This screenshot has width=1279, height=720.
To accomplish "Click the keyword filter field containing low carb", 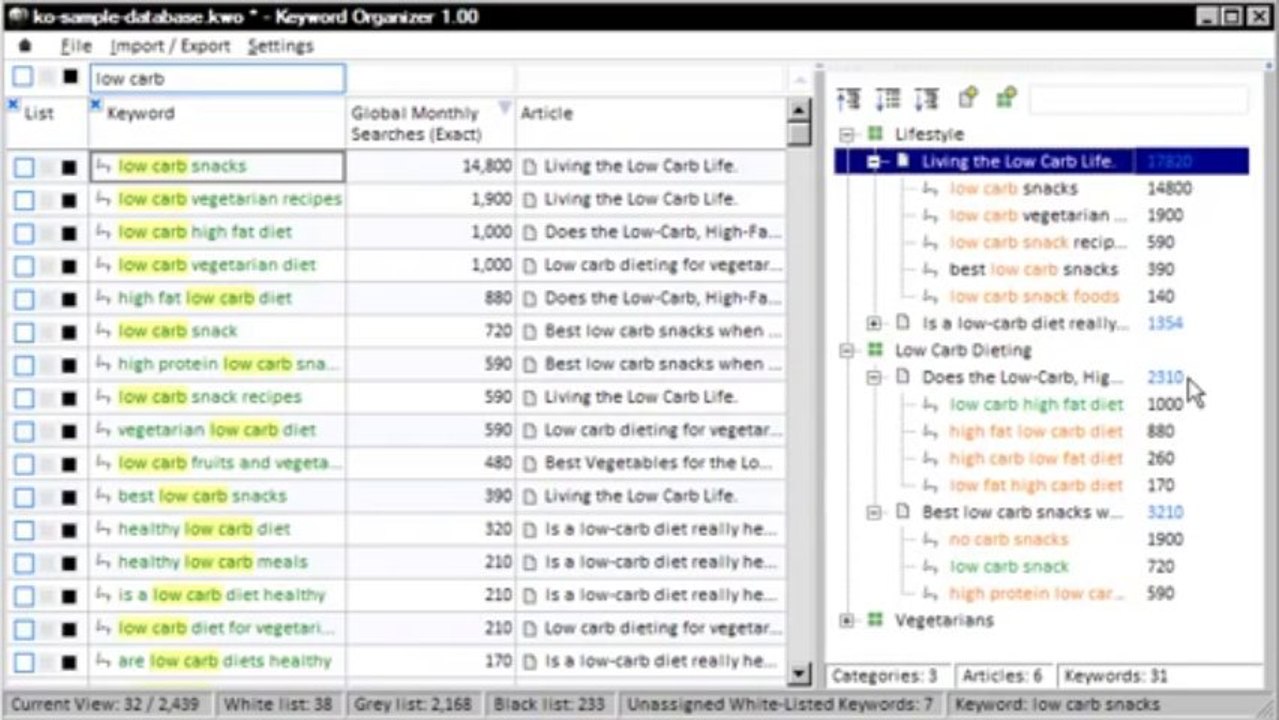I will (217, 78).
